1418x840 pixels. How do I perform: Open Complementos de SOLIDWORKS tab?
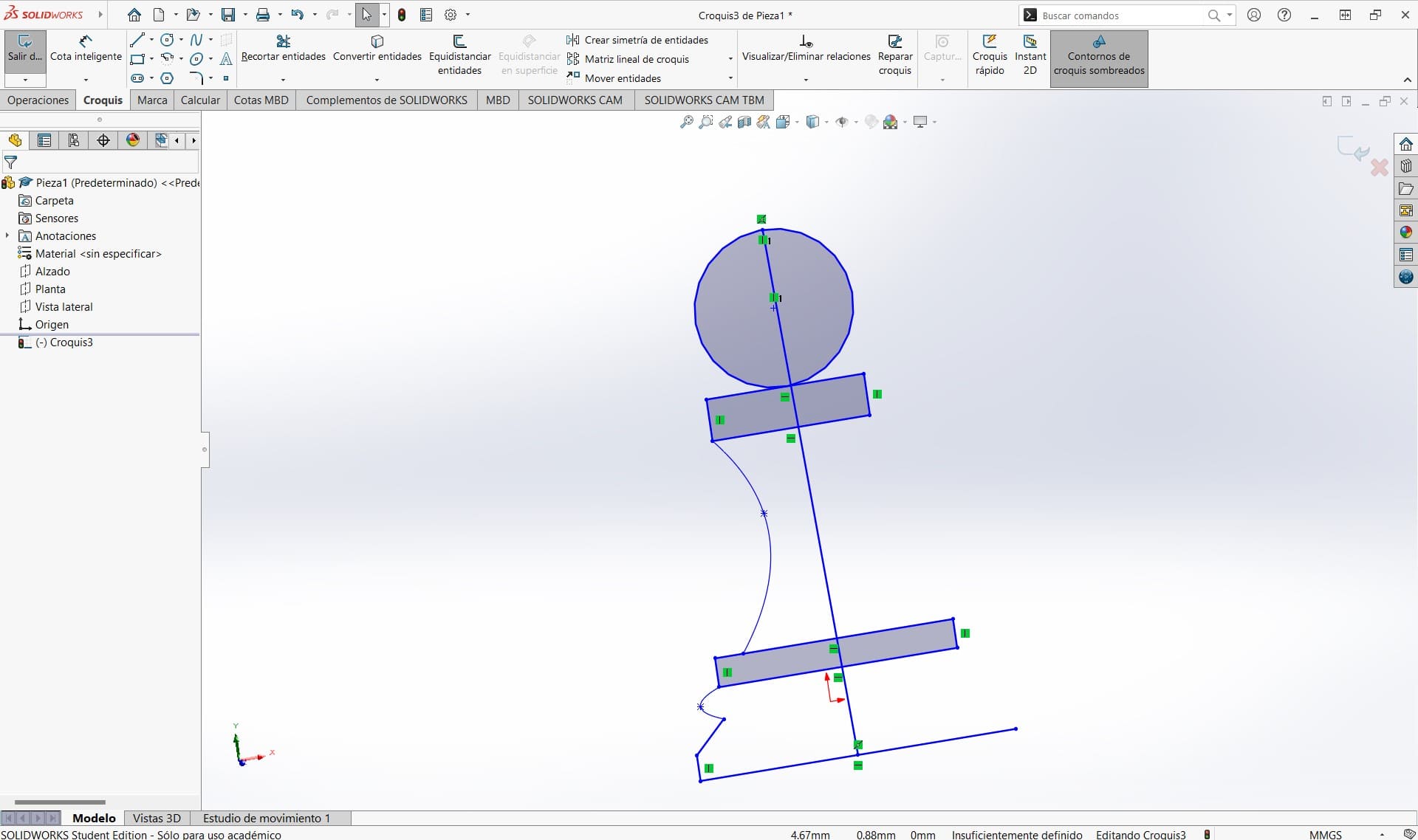[x=386, y=100]
